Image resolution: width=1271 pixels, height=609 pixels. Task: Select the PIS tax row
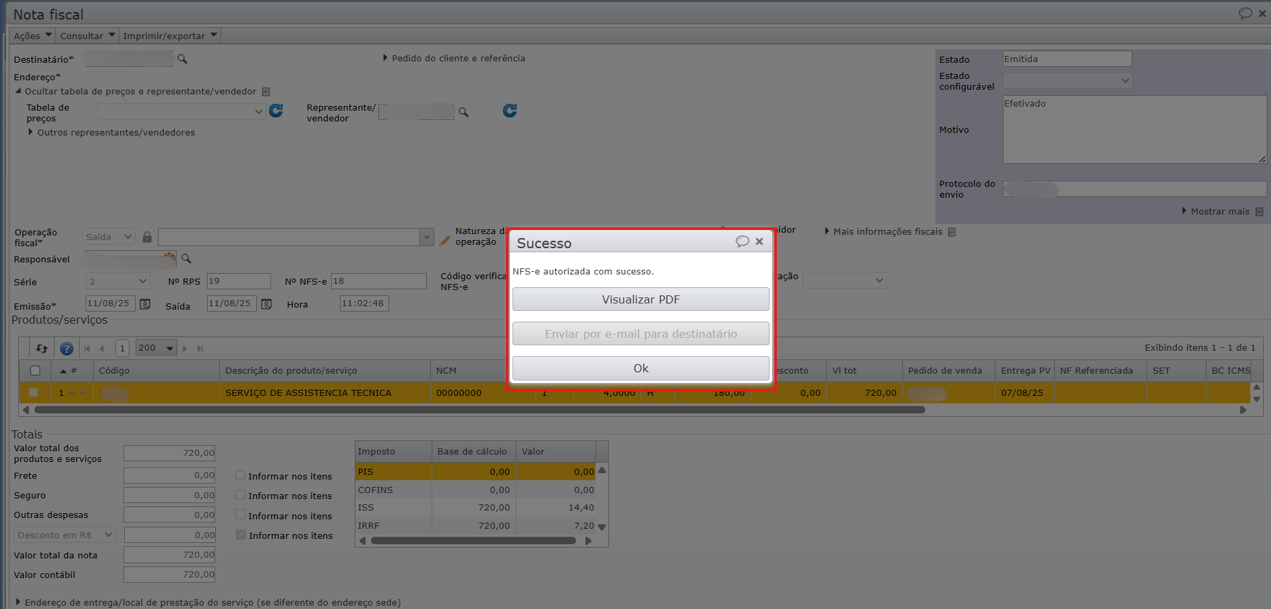pos(475,471)
